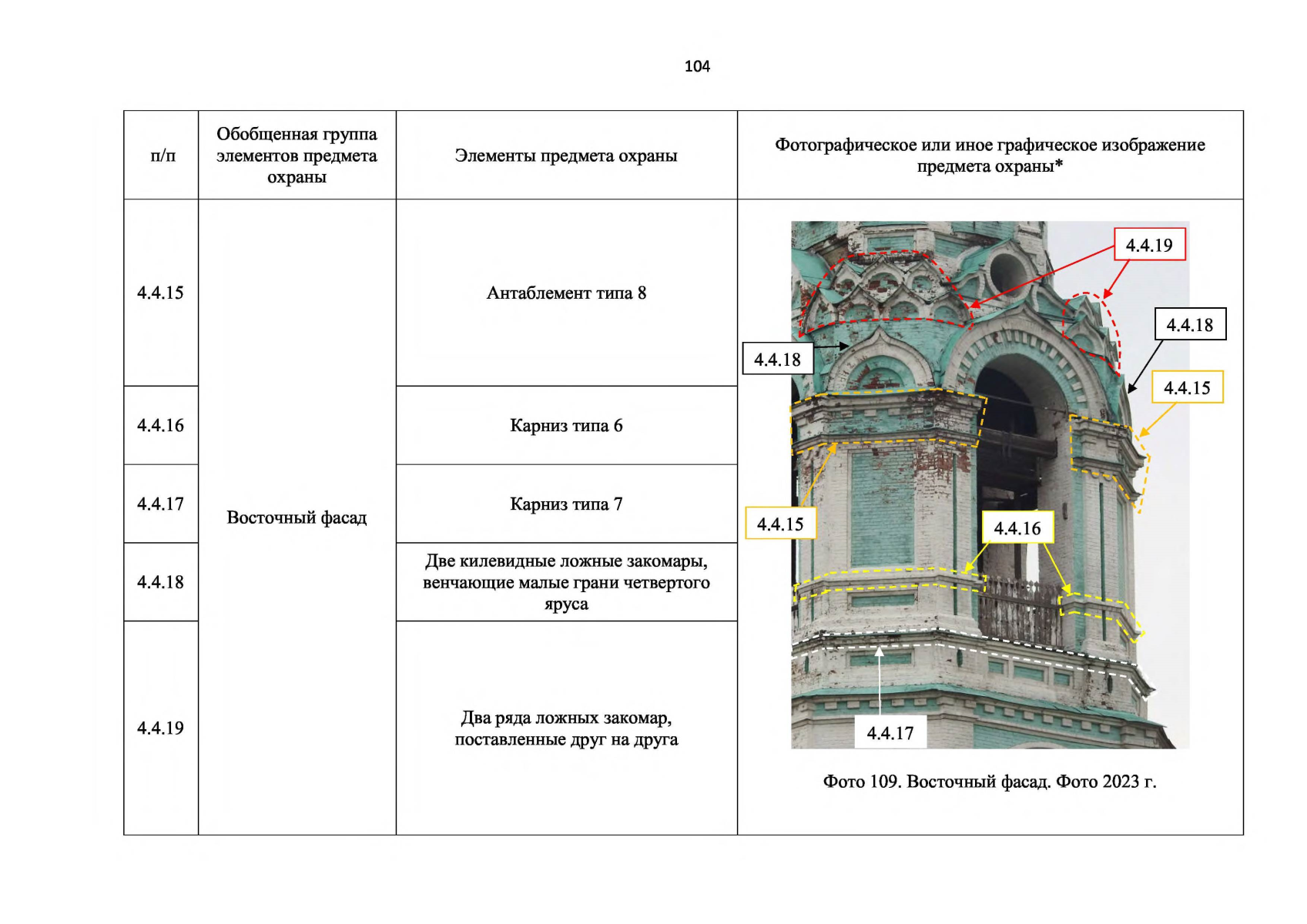Click 'Обобщенная группа элементов' column header
1307x924 pixels.
click(x=297, y=156)
